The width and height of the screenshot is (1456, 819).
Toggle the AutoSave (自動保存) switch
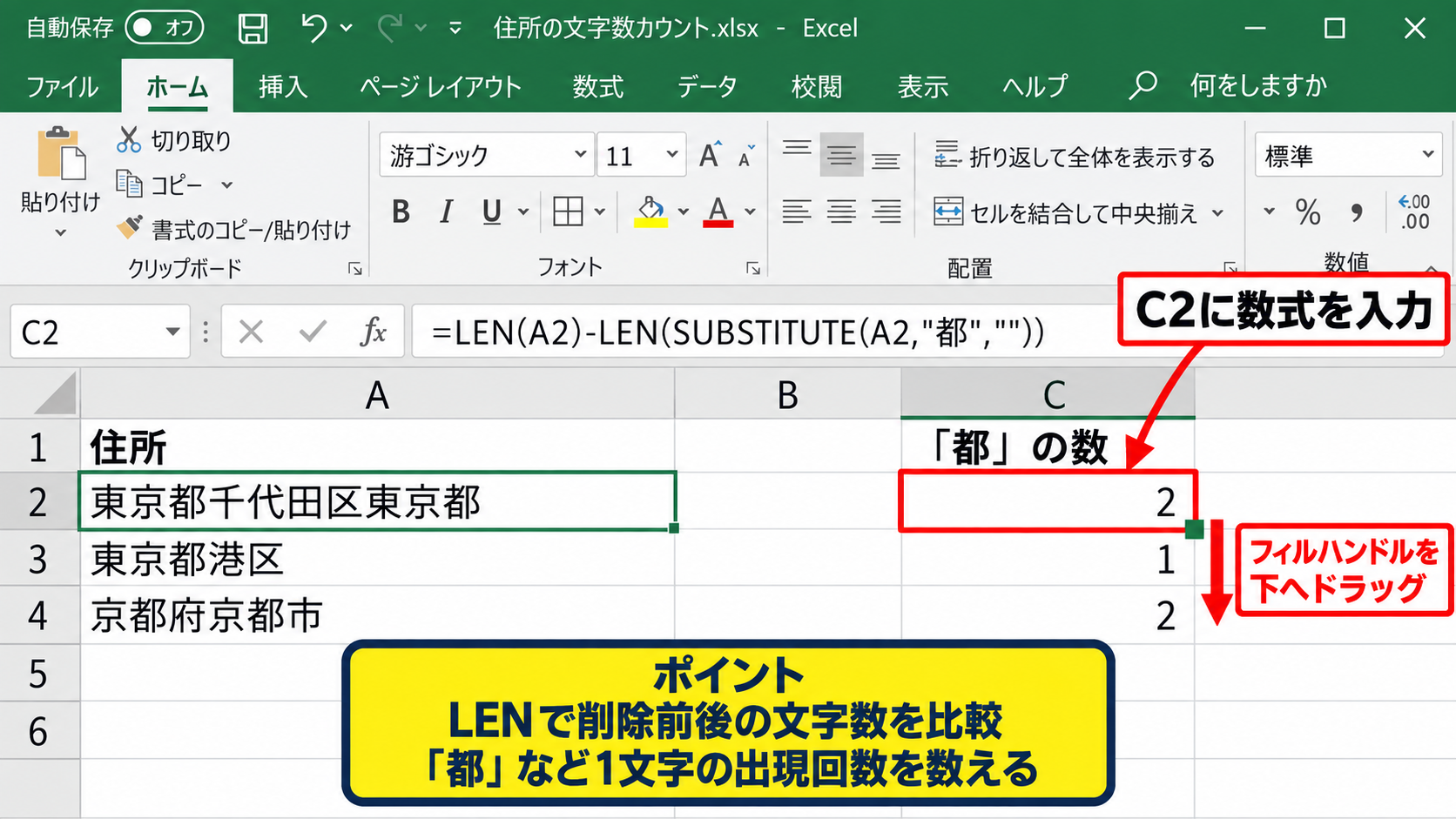click(164, 28)
